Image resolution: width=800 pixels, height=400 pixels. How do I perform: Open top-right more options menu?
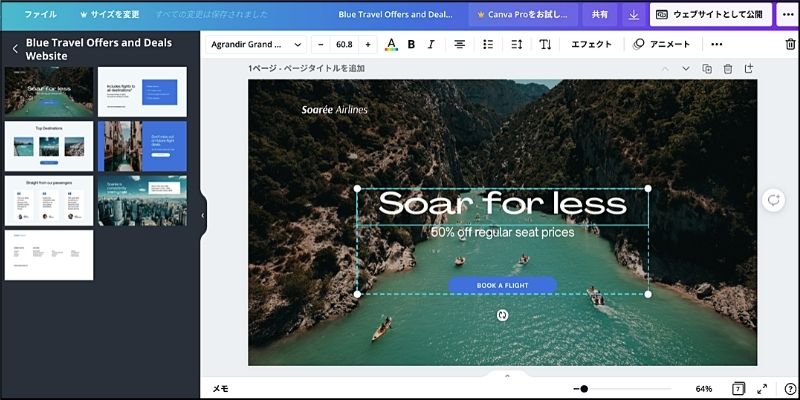[788, 14]
